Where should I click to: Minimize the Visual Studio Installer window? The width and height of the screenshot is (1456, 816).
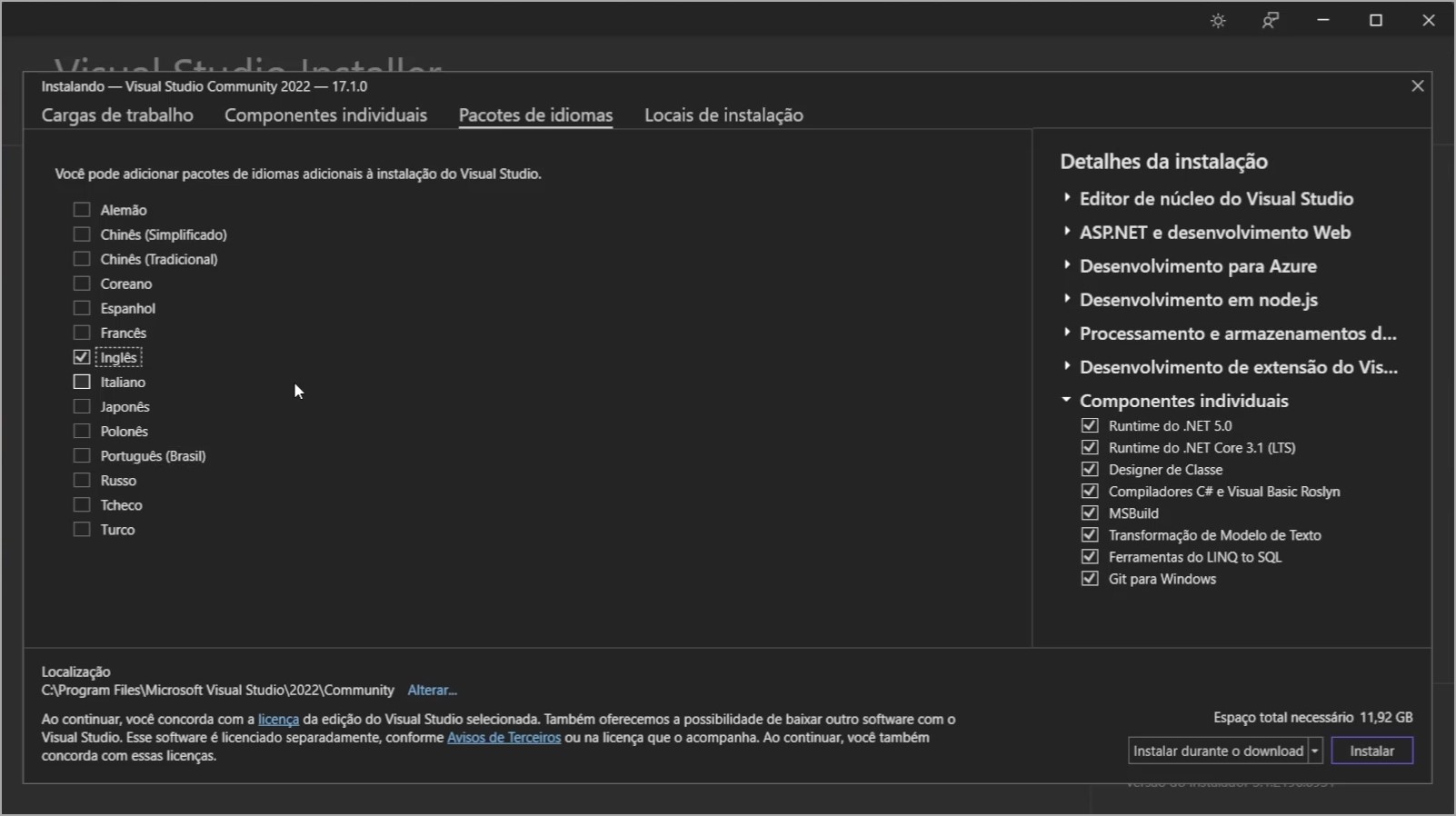[1323, 21]
